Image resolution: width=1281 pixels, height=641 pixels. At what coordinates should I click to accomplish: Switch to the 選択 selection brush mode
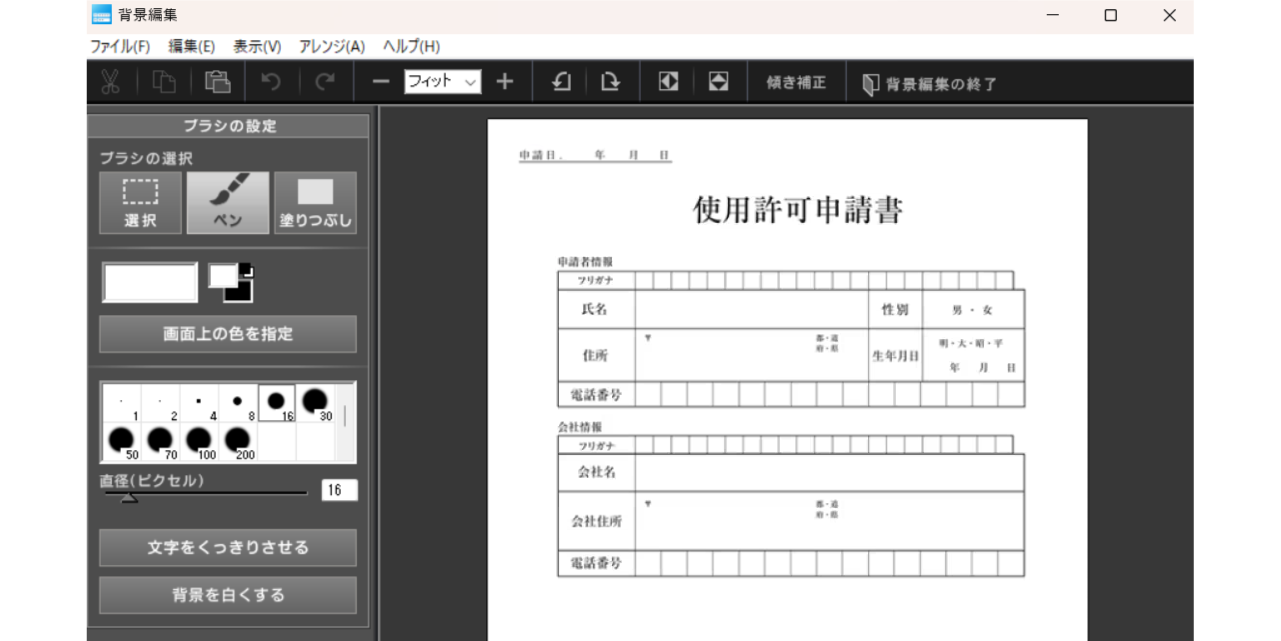coord(139,200)
